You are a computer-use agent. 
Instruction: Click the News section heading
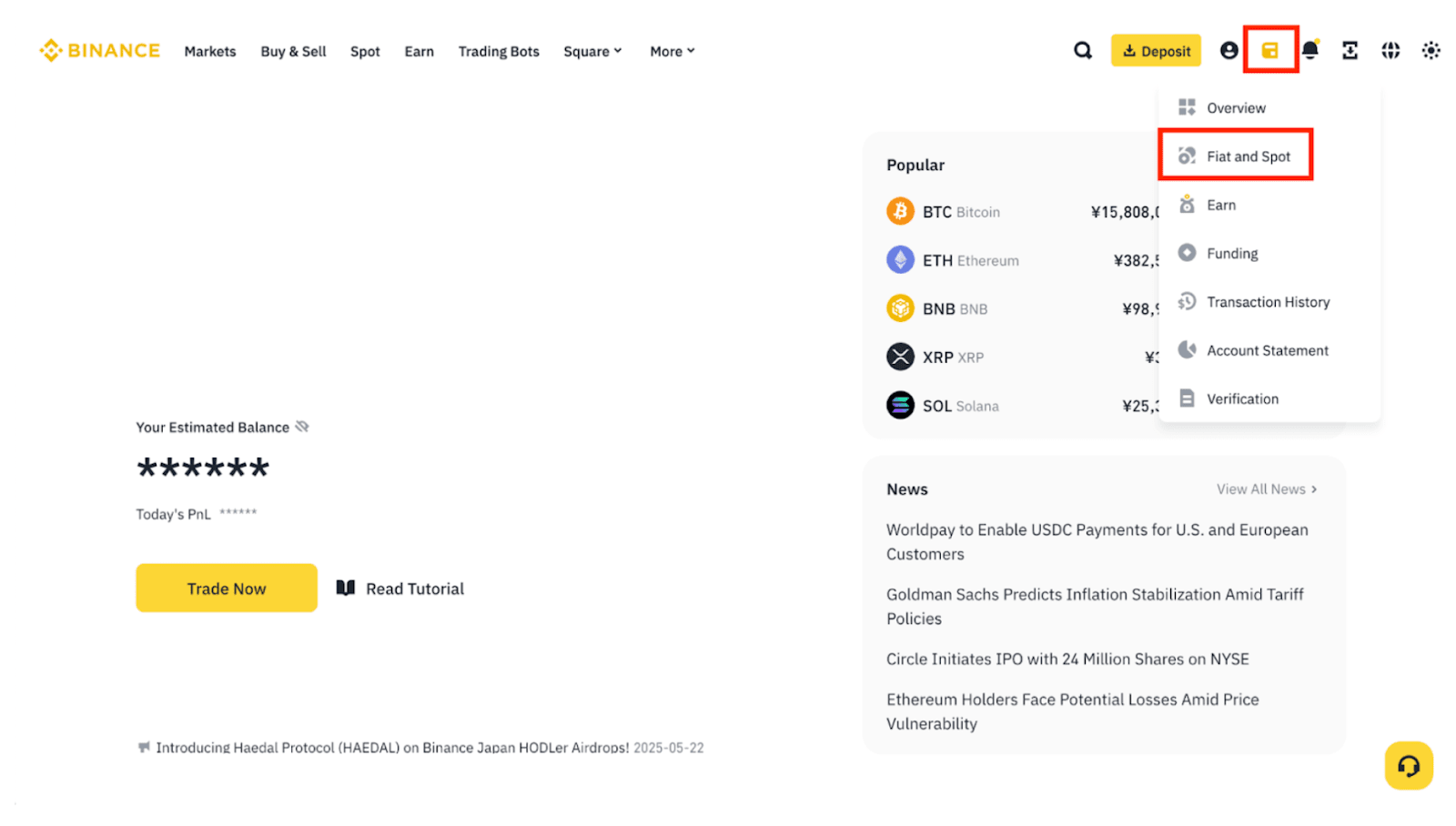pyautogui.click(x=907, y=489)
